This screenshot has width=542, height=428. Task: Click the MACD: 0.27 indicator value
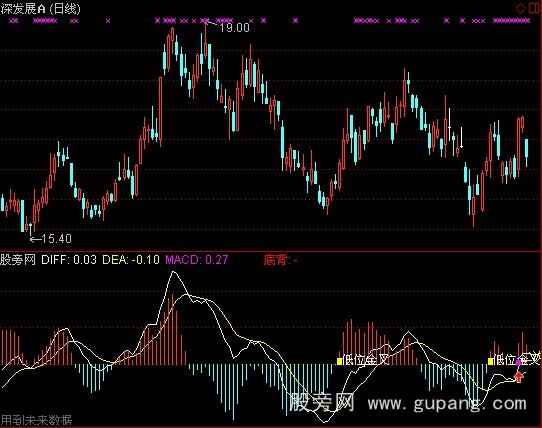pos(197,259)
